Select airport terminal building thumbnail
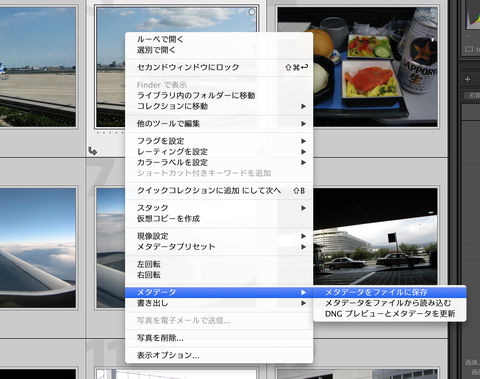This screenshot has height=379, width=480. (x=375, y=236)
